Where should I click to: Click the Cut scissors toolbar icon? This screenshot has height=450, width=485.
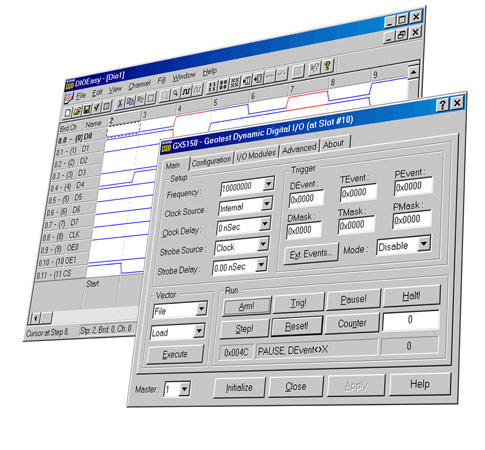click(x=120, y=103)
